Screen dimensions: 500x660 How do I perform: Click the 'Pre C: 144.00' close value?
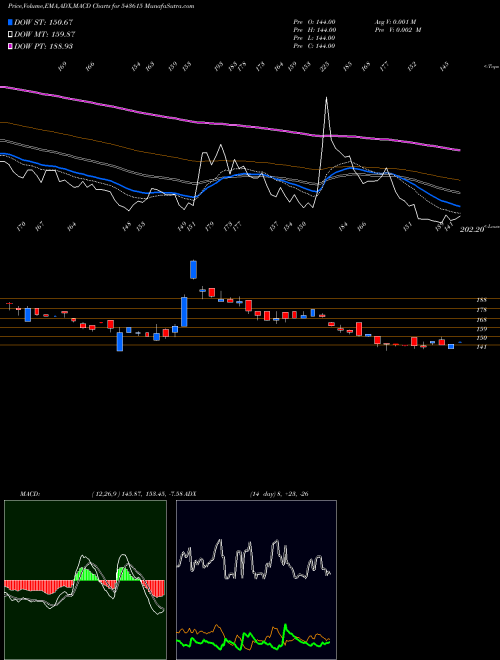pos(314,46)
